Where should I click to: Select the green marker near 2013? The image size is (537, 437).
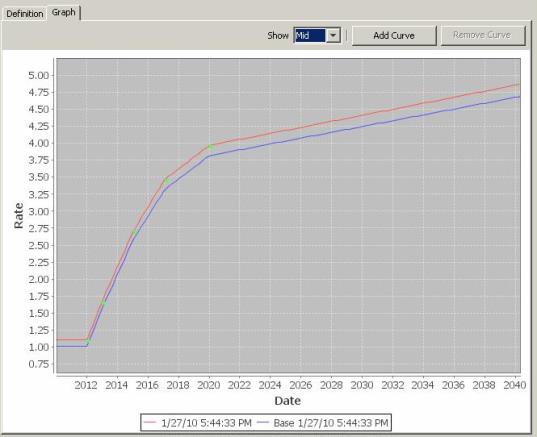[103, 302]
